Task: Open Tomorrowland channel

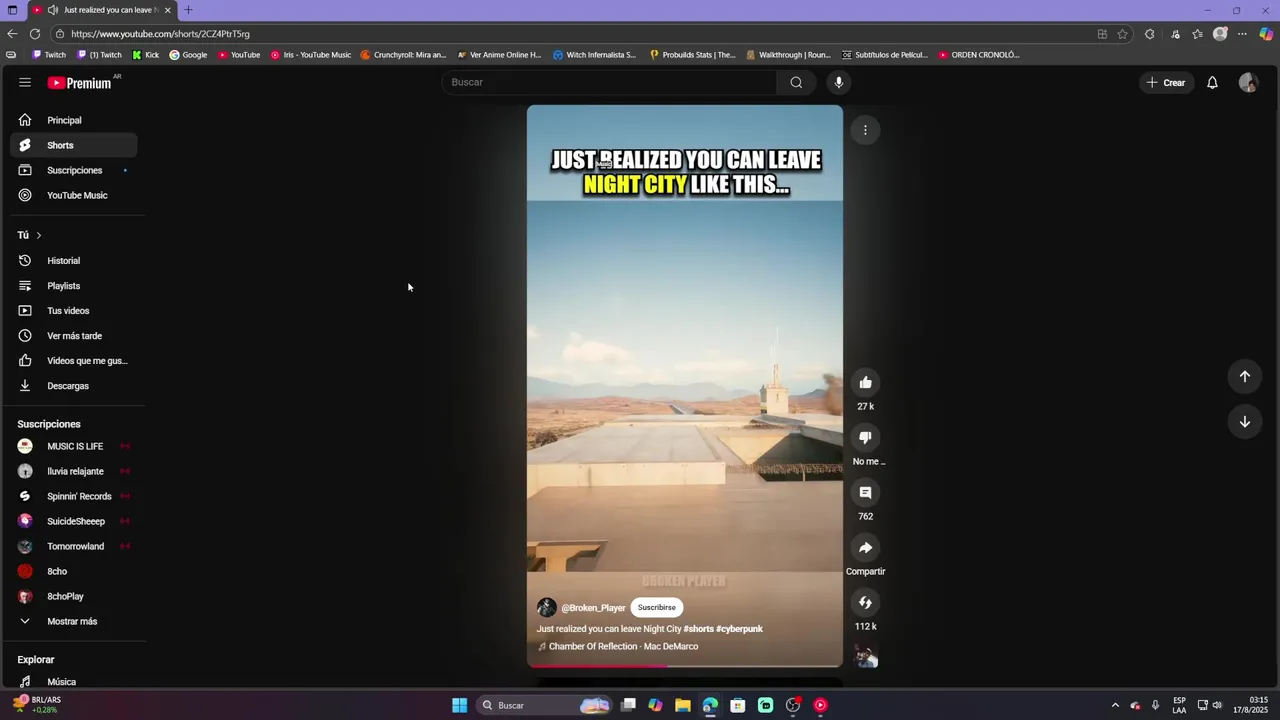Action: [x=73, y=546]
